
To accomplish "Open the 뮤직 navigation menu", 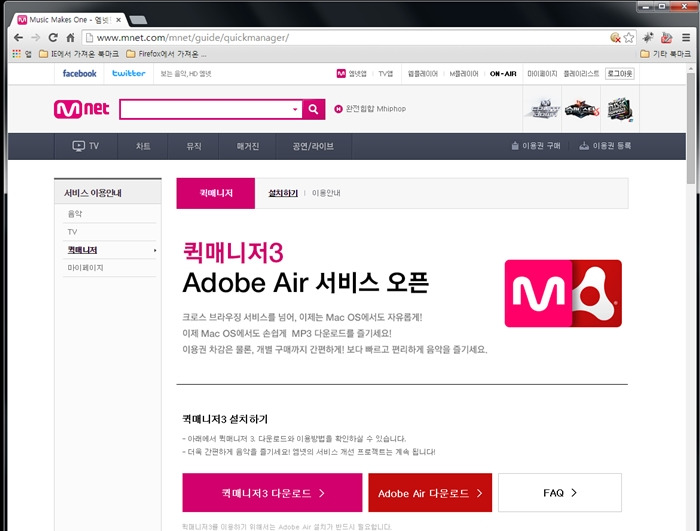I will click(x=194, y=146).
